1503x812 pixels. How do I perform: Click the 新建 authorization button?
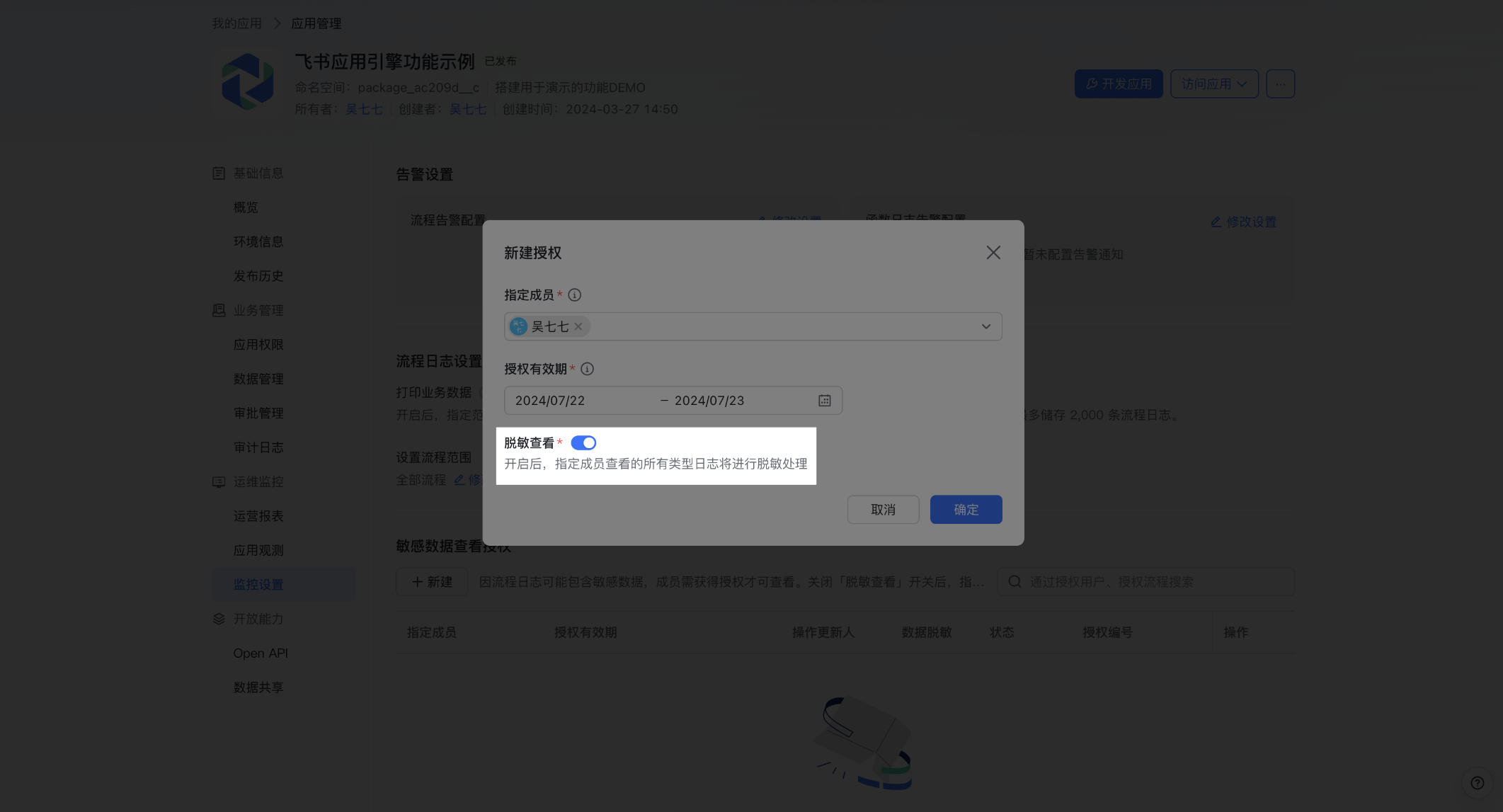[432, 582]
